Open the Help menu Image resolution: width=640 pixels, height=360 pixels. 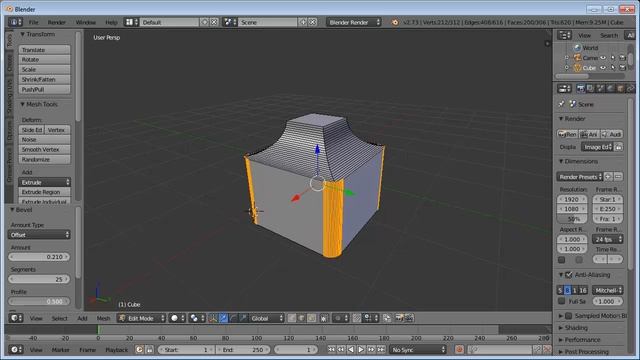pos(111,22)
